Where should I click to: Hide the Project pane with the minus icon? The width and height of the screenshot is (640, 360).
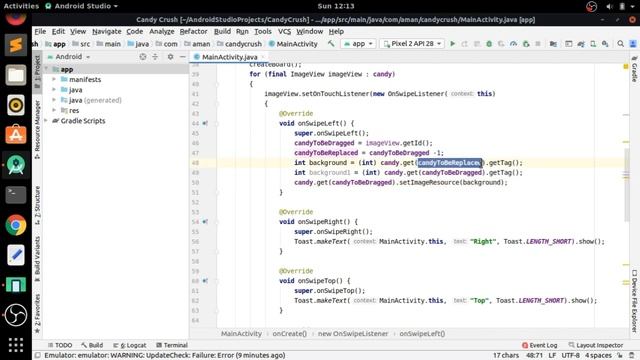tap(182, 57)
